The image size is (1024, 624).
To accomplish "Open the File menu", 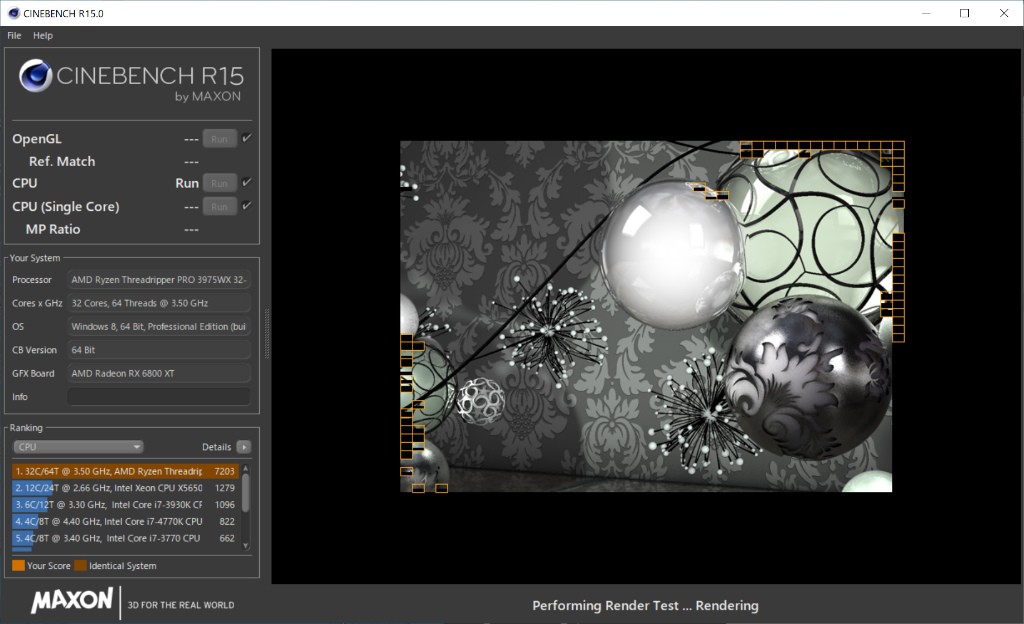I will point(14,35).
